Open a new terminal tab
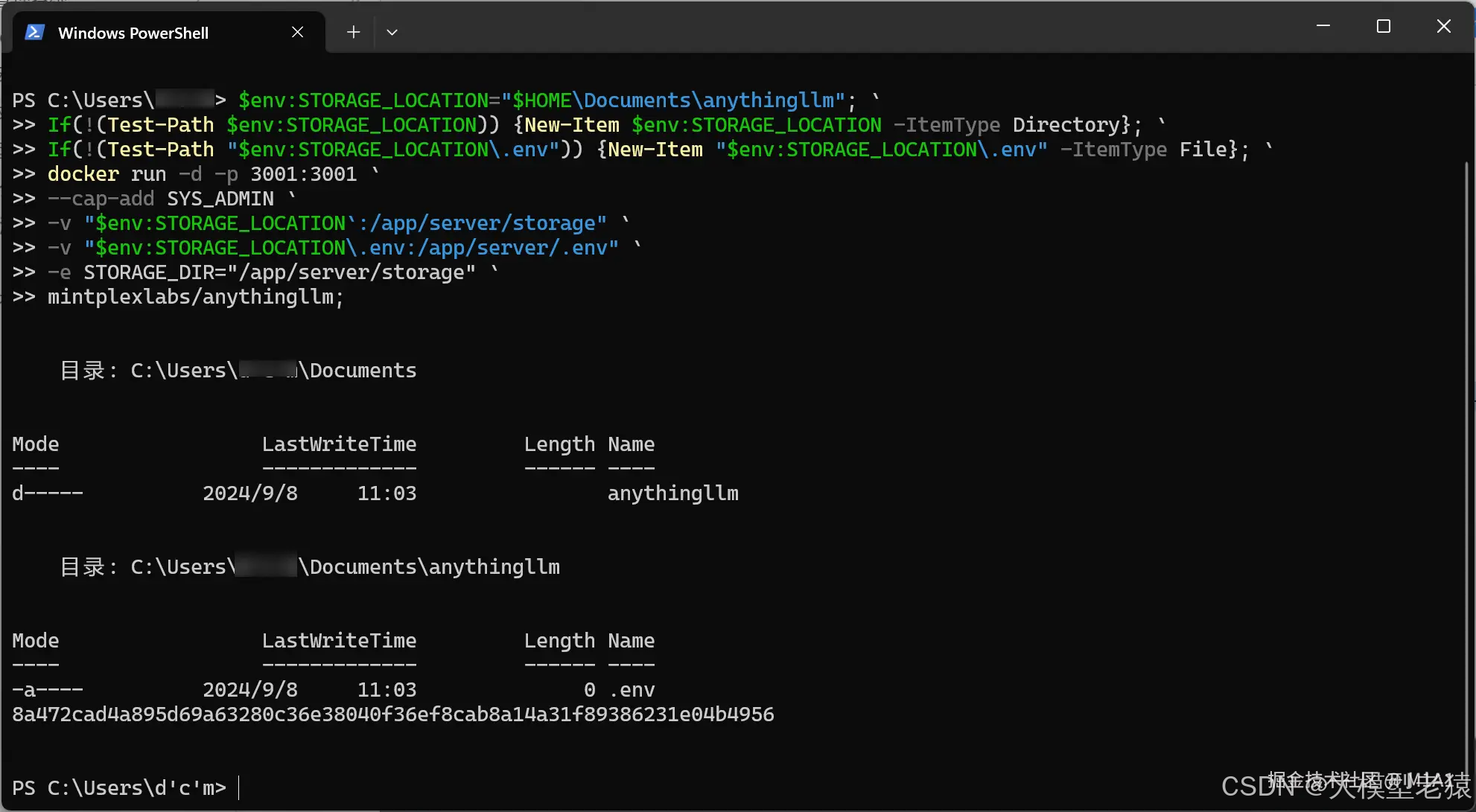 click(354, 32)
